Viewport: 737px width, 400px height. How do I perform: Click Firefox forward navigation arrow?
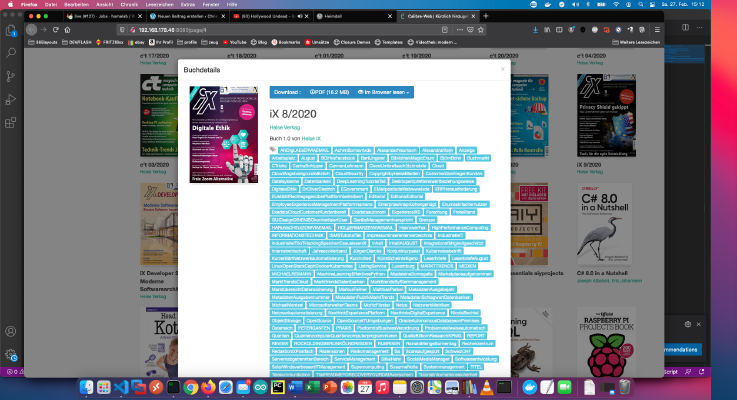click(x=44, y=30)
